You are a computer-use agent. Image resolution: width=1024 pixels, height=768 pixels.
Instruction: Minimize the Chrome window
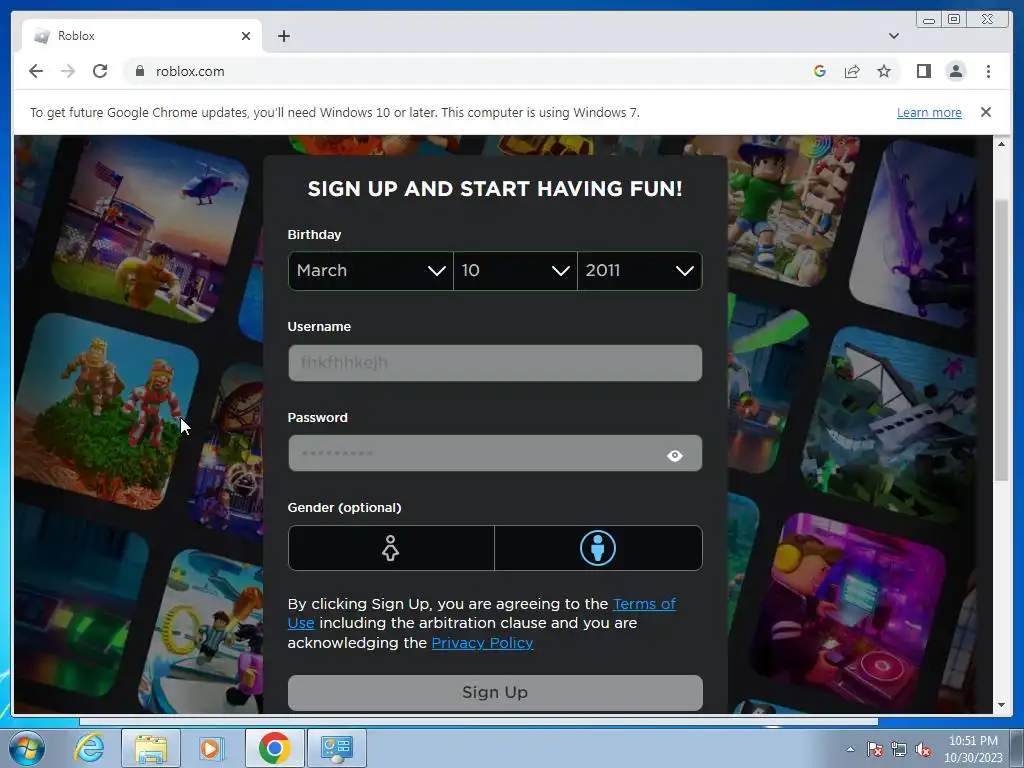point(929,20)
